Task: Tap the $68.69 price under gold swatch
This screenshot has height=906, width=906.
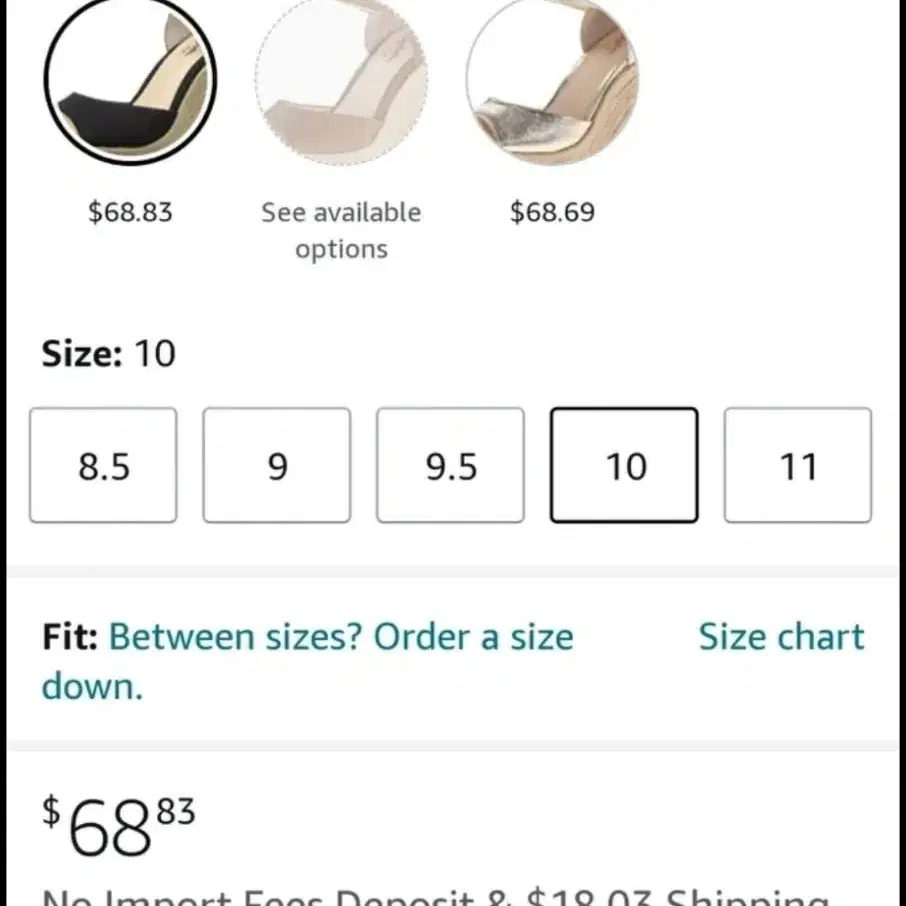Action: click(552, 211)
